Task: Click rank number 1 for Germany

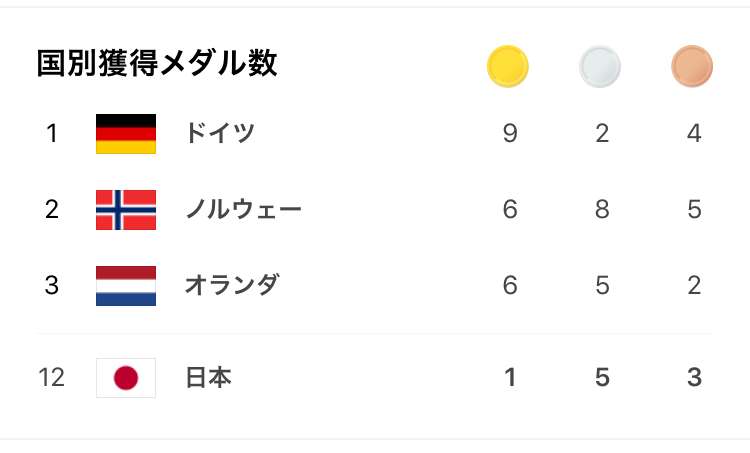Action: pyautogui.click(x=52, y=133)
